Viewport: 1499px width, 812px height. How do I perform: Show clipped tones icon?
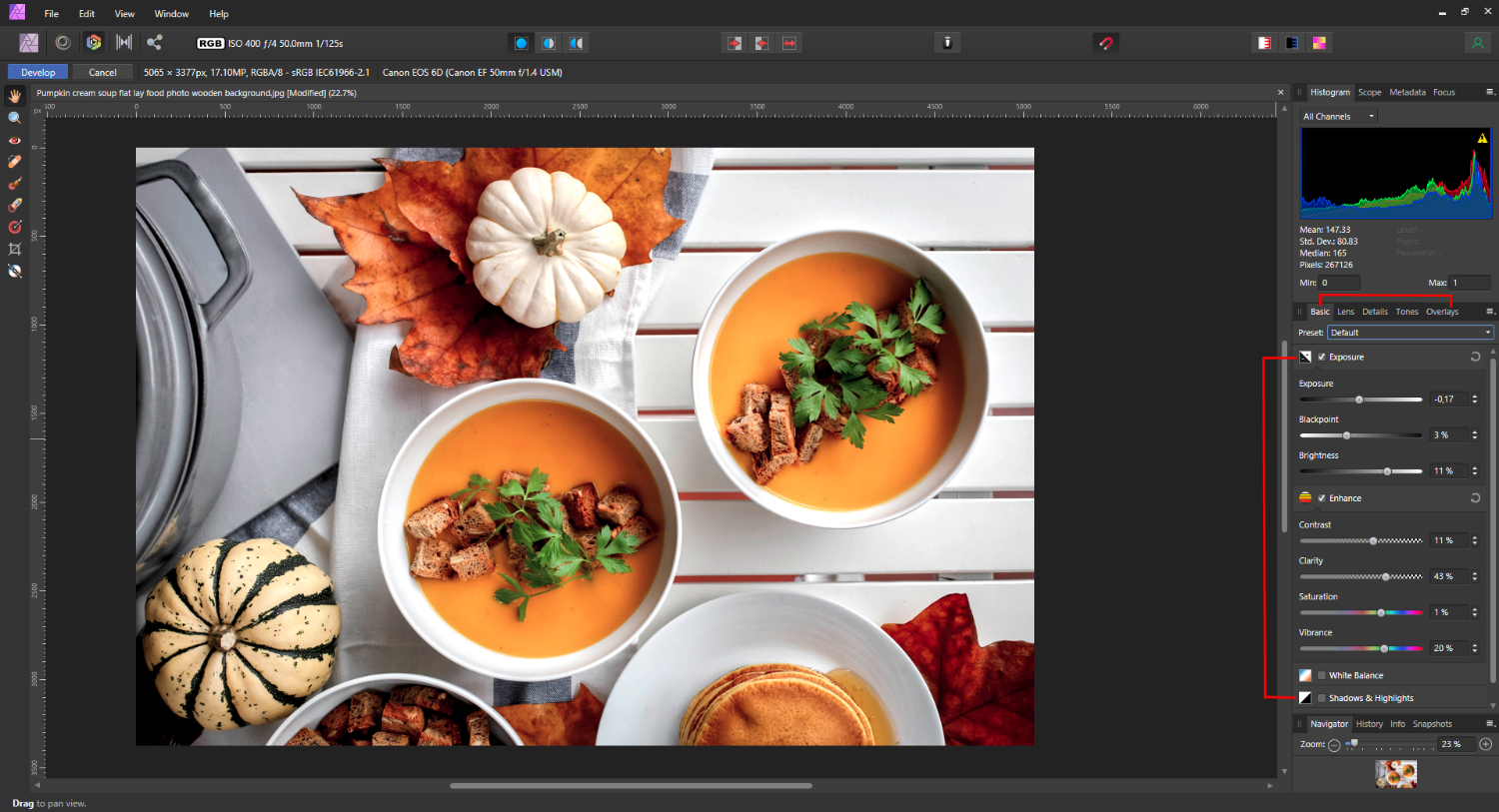(1319, 43)
